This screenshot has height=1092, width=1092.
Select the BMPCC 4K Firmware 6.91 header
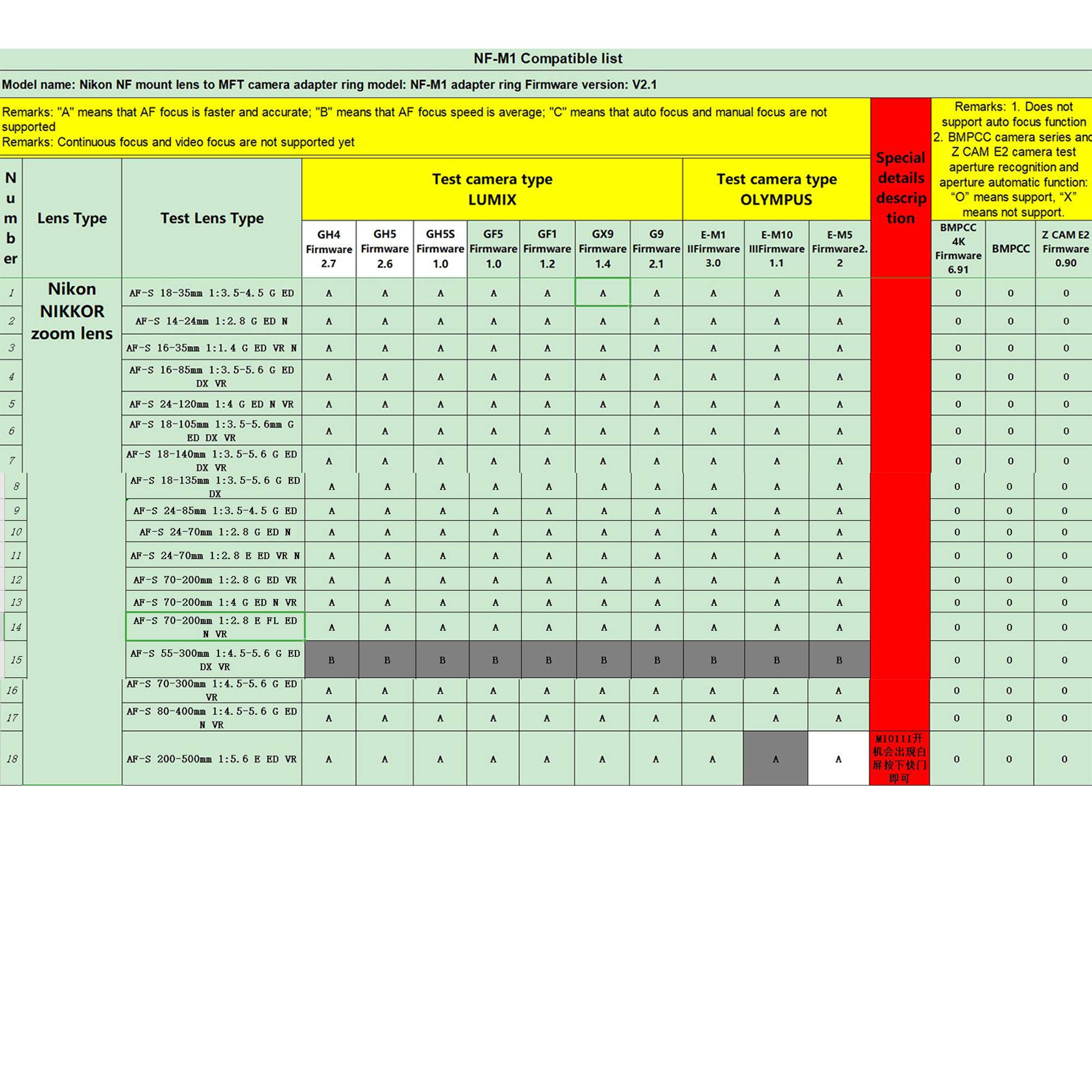tap(958, 248)
